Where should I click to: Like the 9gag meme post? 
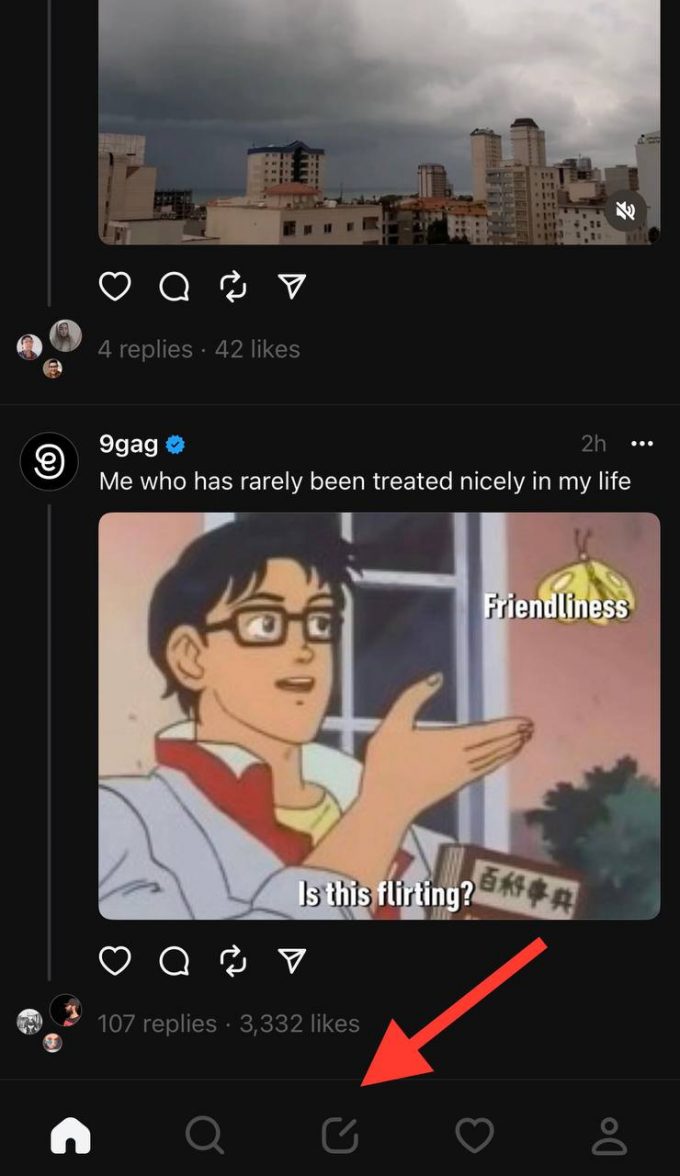(115, 961)
